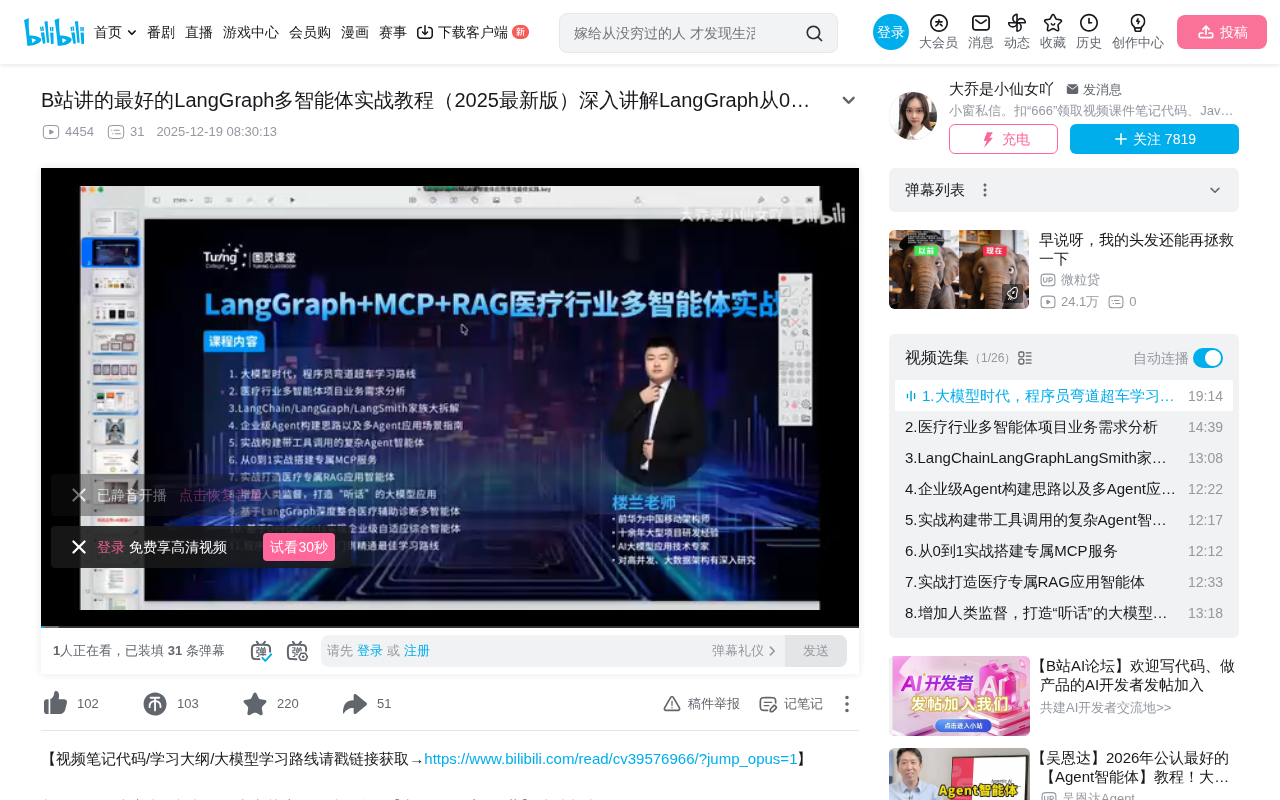The image size is (1280, 800).
Task: Click 试看30秒 preview button
Action: [x=299, y=547]
